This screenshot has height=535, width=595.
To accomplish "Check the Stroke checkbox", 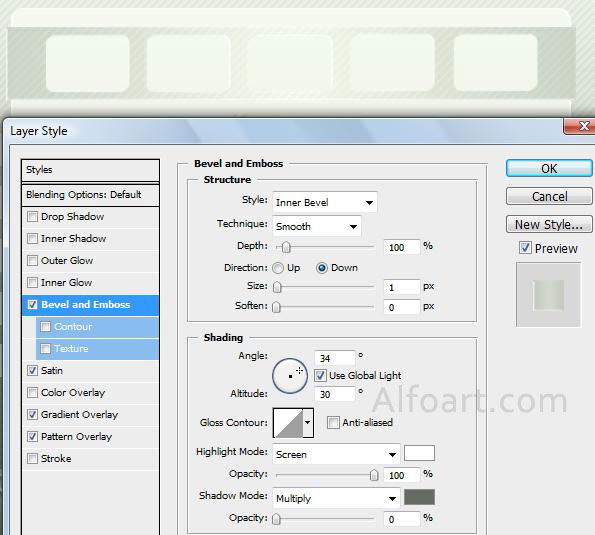I will click(33, 459).
